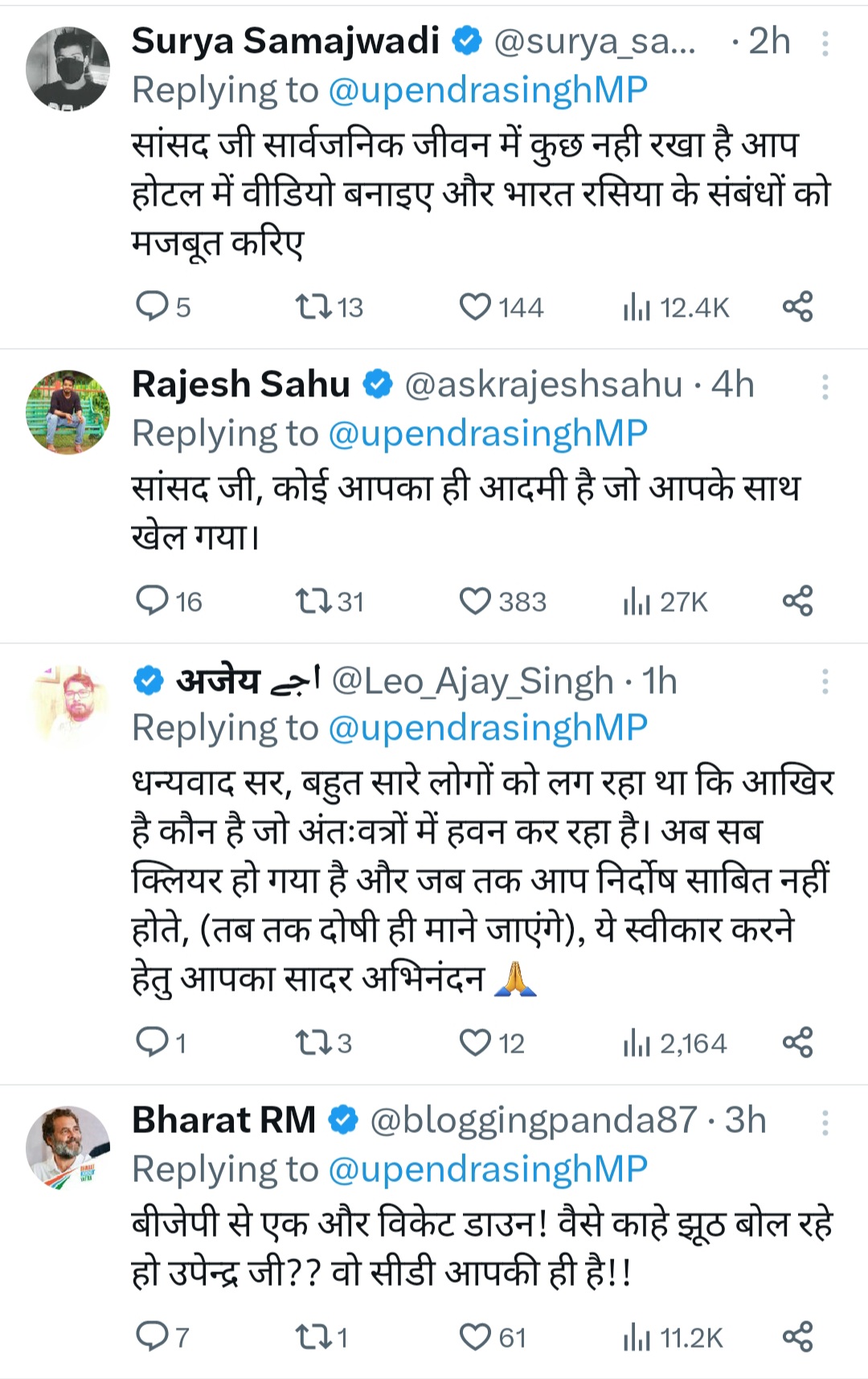
Task: Open more options on Surya Samajwadi's tweet
Action: (x=825, y=43)
